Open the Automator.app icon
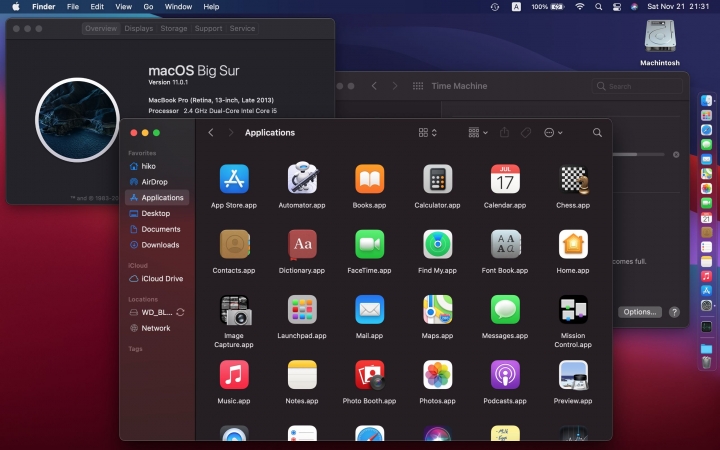 (x=302, y=178)
